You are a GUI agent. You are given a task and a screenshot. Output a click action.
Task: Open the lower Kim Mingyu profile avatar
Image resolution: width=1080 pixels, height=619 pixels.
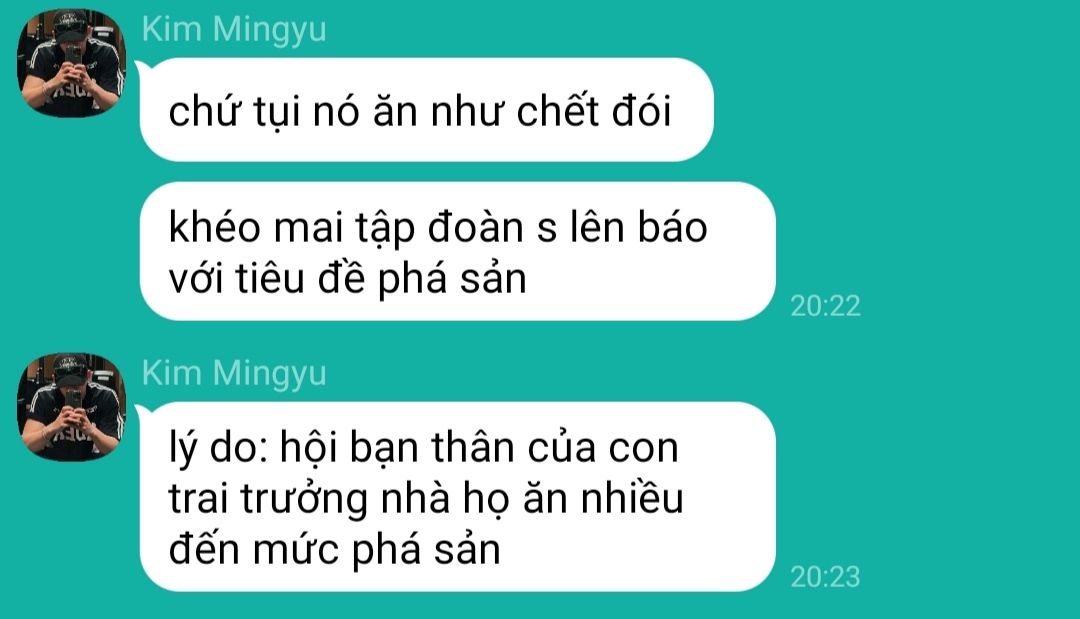coord(72,407)
